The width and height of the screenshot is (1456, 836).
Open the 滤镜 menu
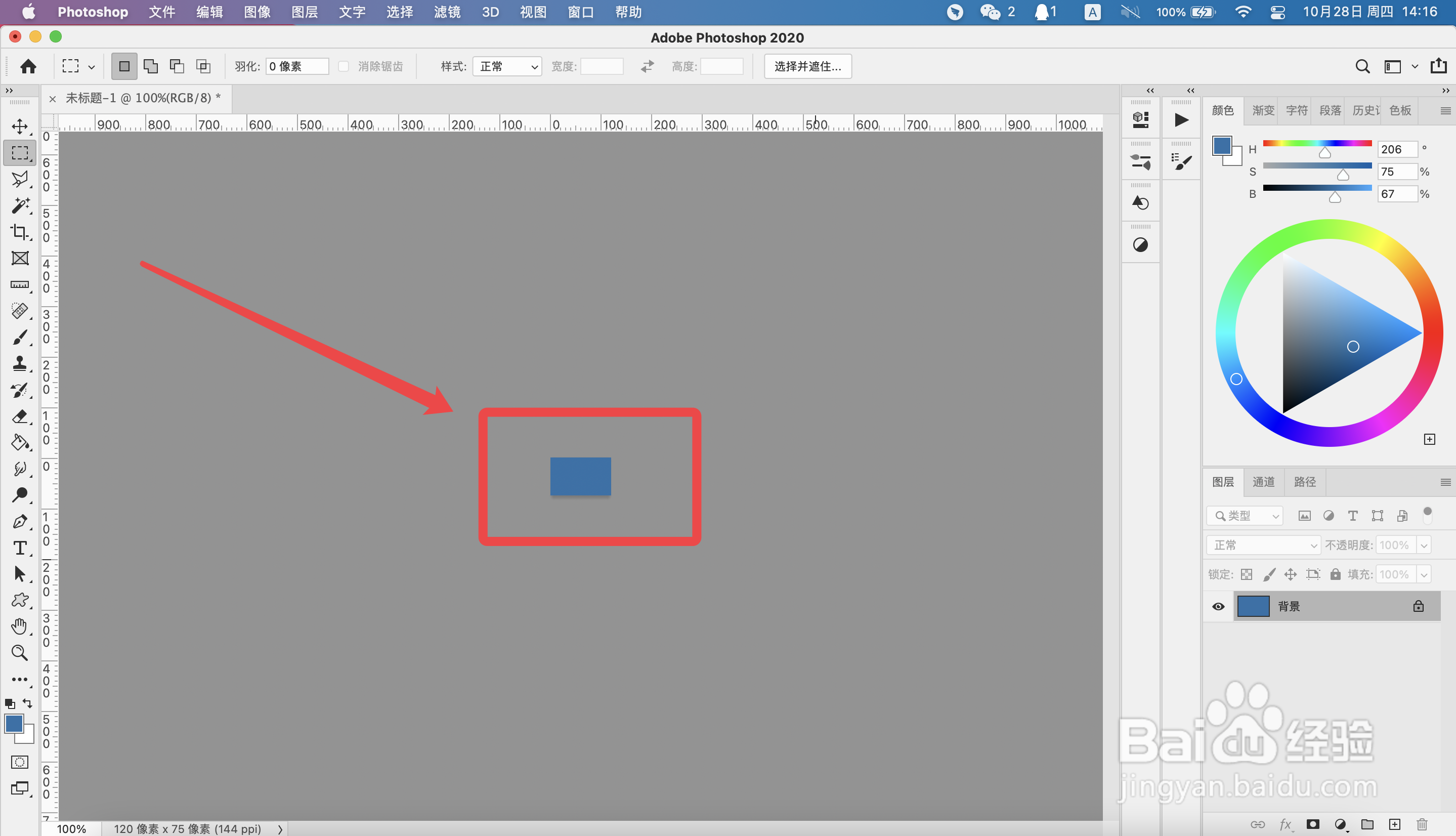tap(447, 12)
